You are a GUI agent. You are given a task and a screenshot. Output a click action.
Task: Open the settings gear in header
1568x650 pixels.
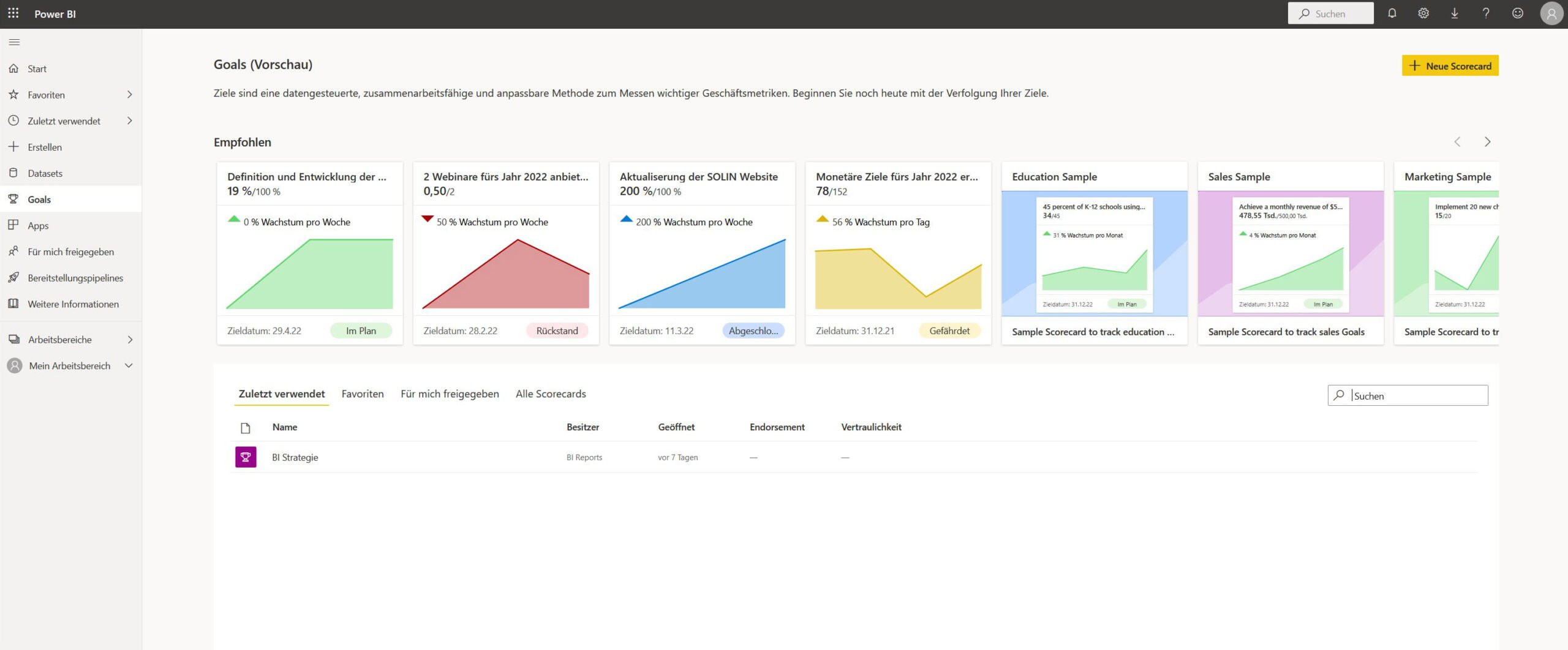(1423, 13)
